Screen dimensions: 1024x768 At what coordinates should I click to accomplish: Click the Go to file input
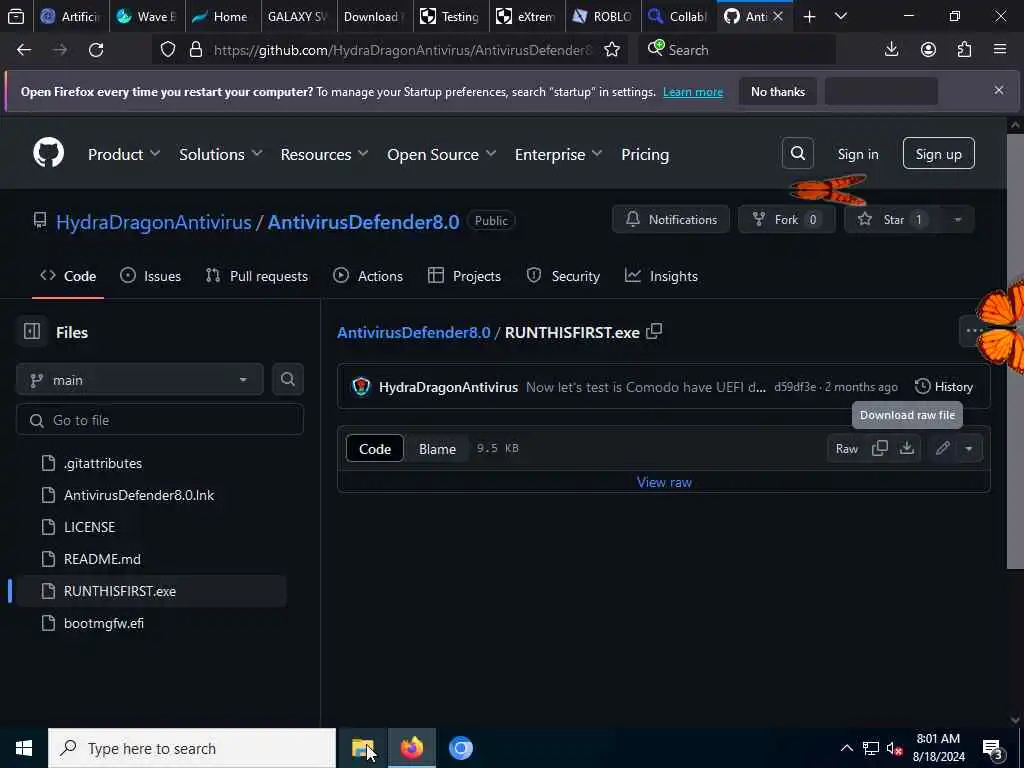[160, 420]
